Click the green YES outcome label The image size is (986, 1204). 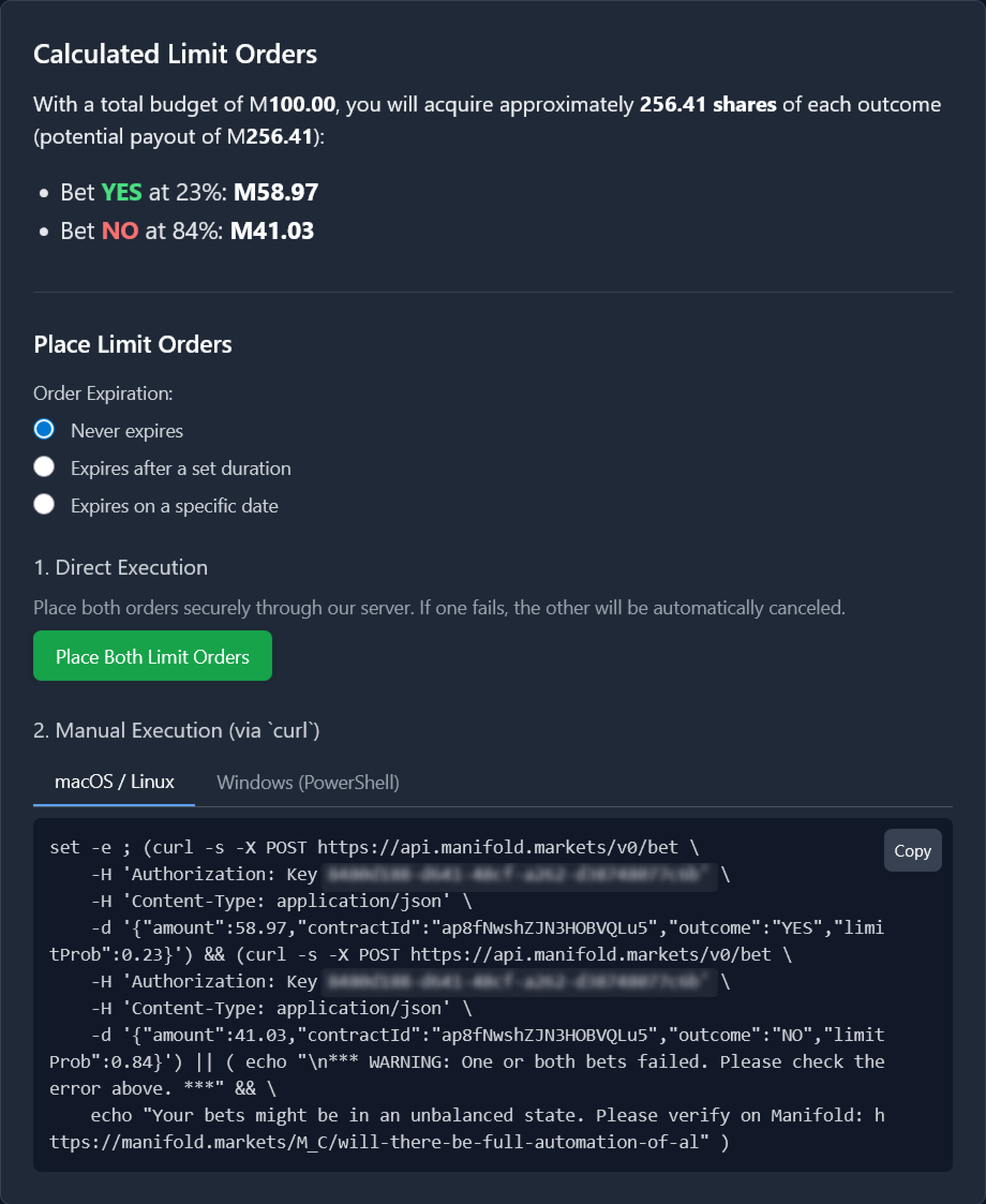click(122, 192)
